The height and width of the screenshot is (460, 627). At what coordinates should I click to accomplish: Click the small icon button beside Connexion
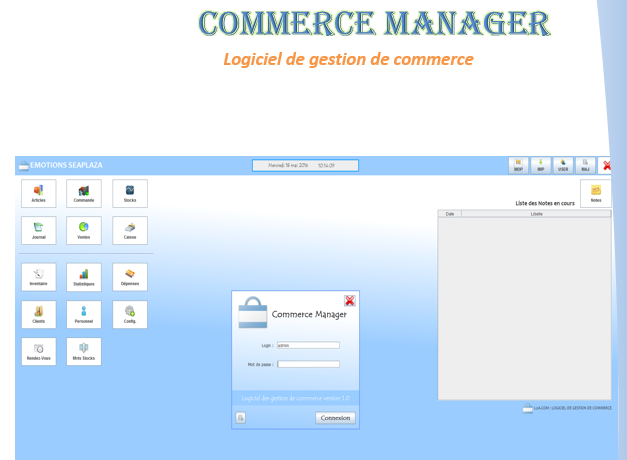click(241, 418)
